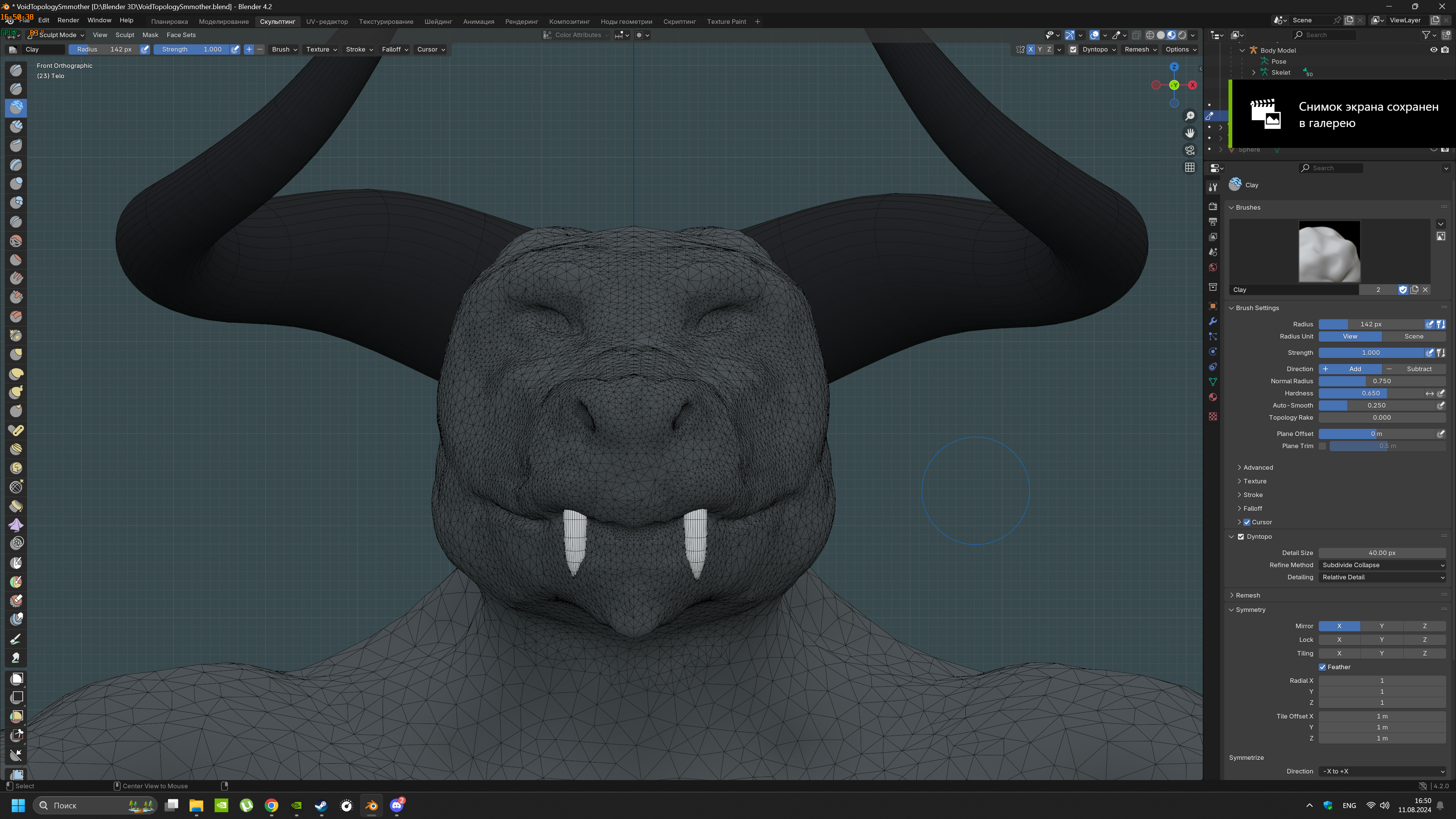
Task: Switch to orthographic/perspective grid icon
Action: pyautogui.click(x=1190, y=167)
